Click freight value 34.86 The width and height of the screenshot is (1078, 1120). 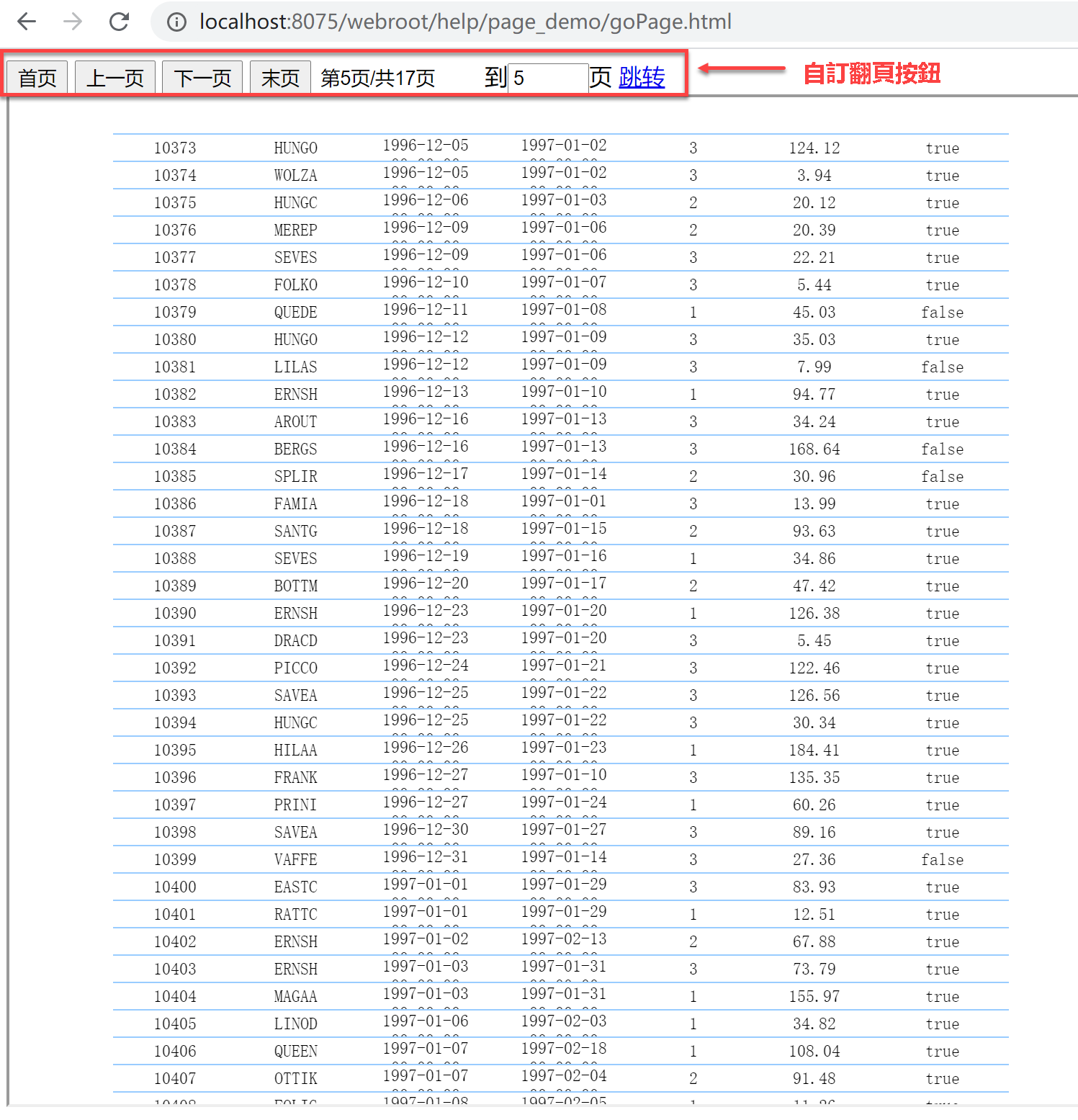click(814, 559)
